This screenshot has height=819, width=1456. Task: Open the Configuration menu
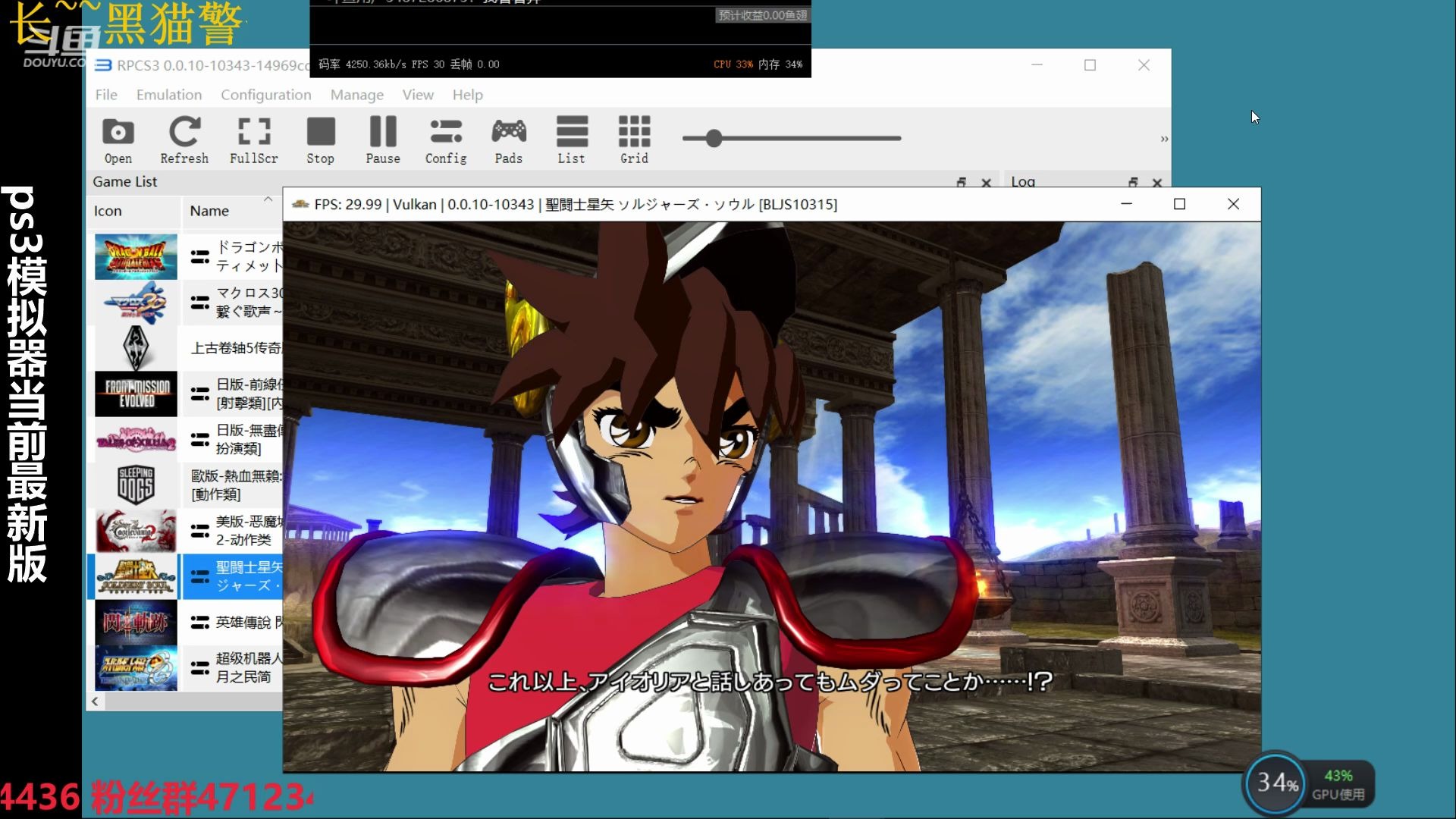pyautogui.click(x=265, y=95)
